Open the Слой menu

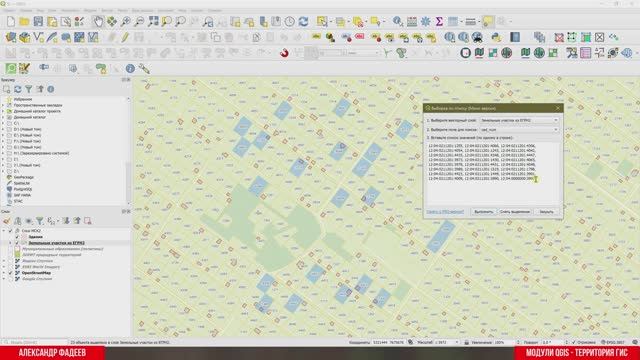click(52, 10)
